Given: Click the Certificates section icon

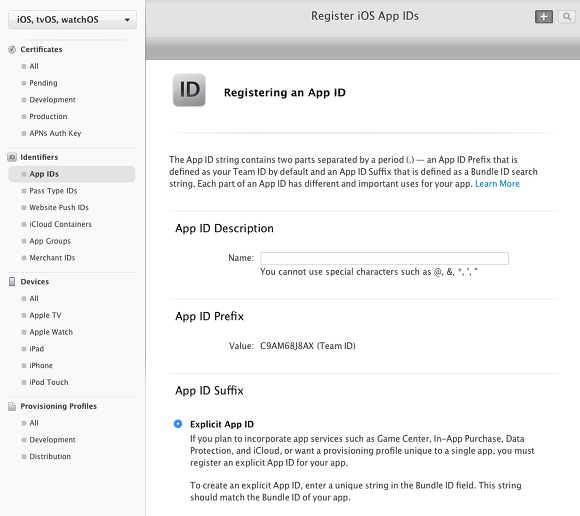Looking at the screenshot, I should click(12, 50).
